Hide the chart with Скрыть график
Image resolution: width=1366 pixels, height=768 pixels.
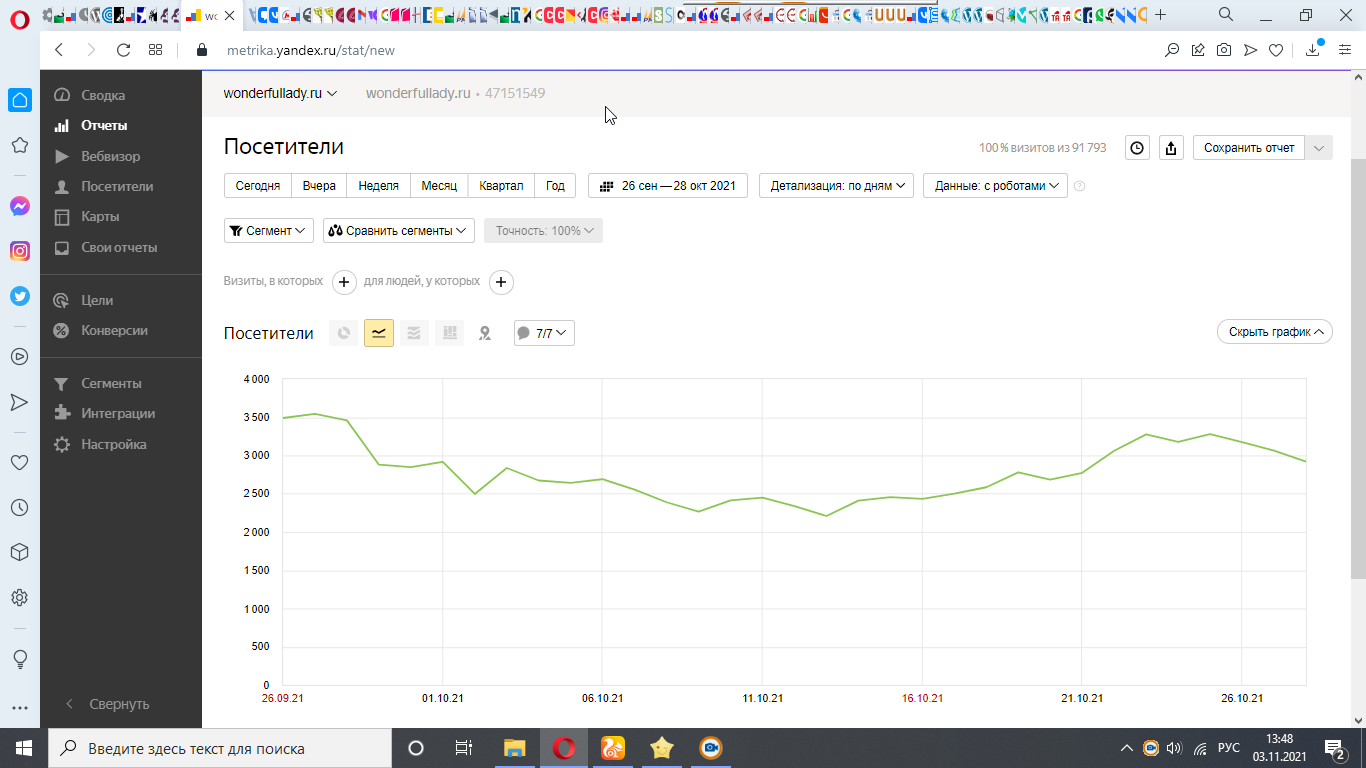[1275, 332]
